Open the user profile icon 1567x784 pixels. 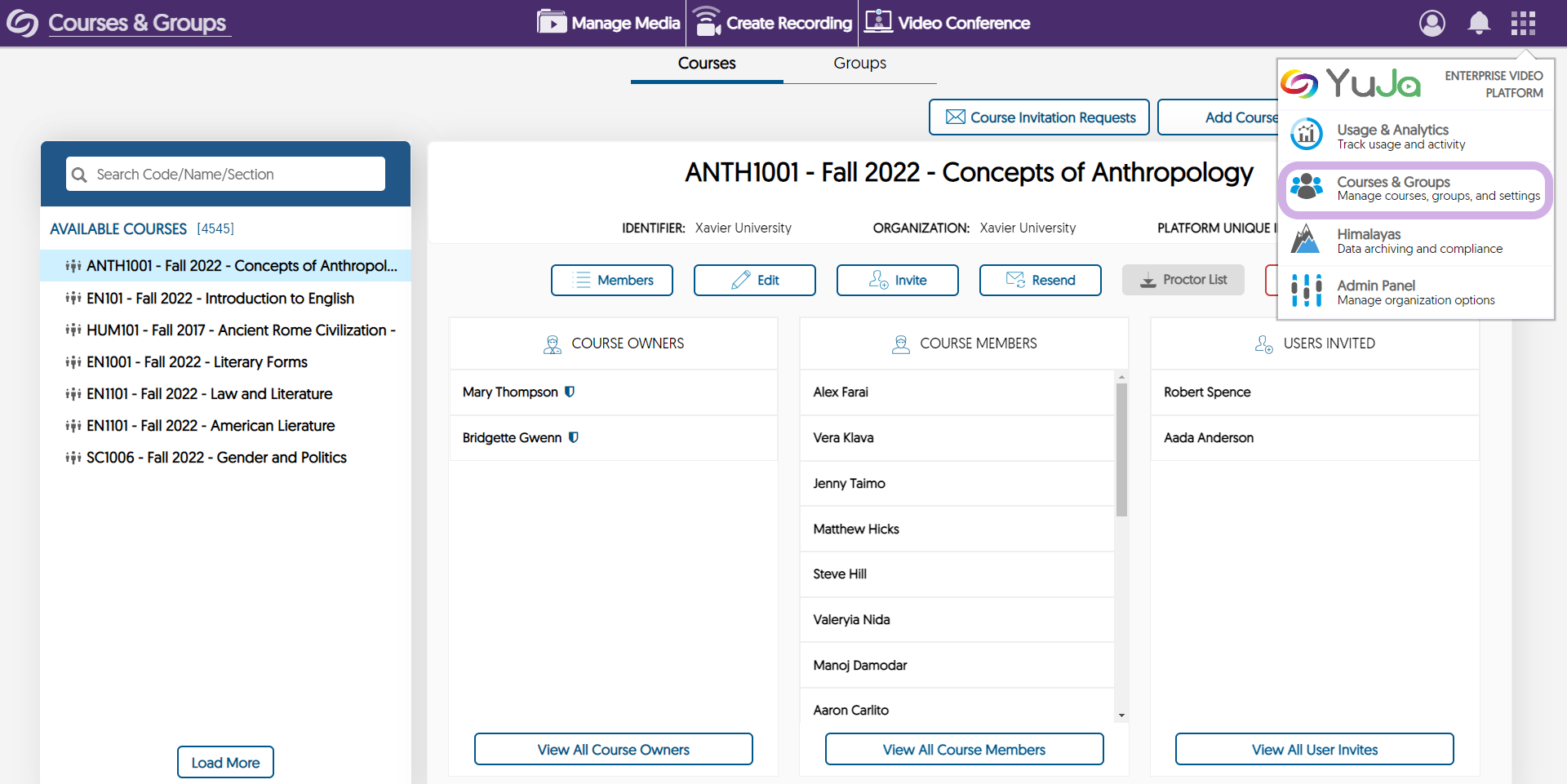click(1432, 23)
